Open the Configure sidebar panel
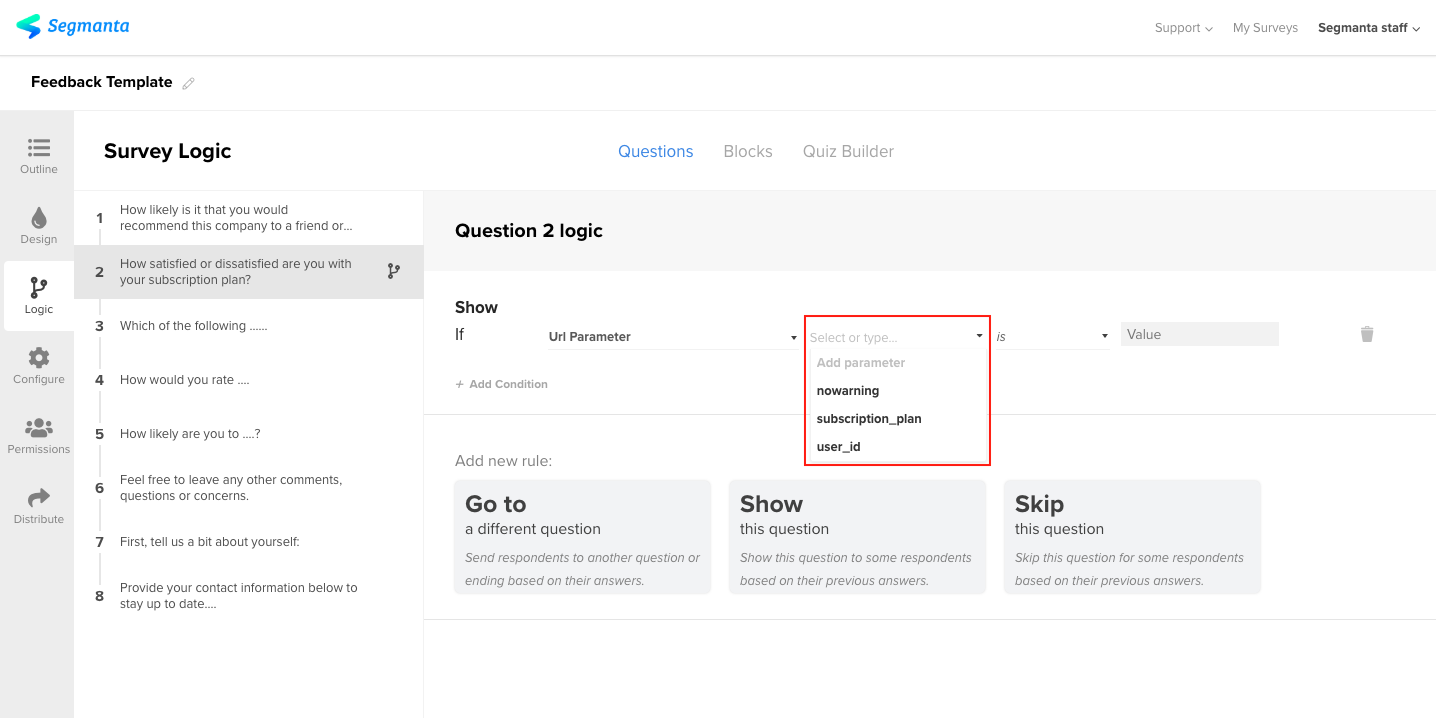This screenshot has height=718, width=1436. [x=39, y=366]
